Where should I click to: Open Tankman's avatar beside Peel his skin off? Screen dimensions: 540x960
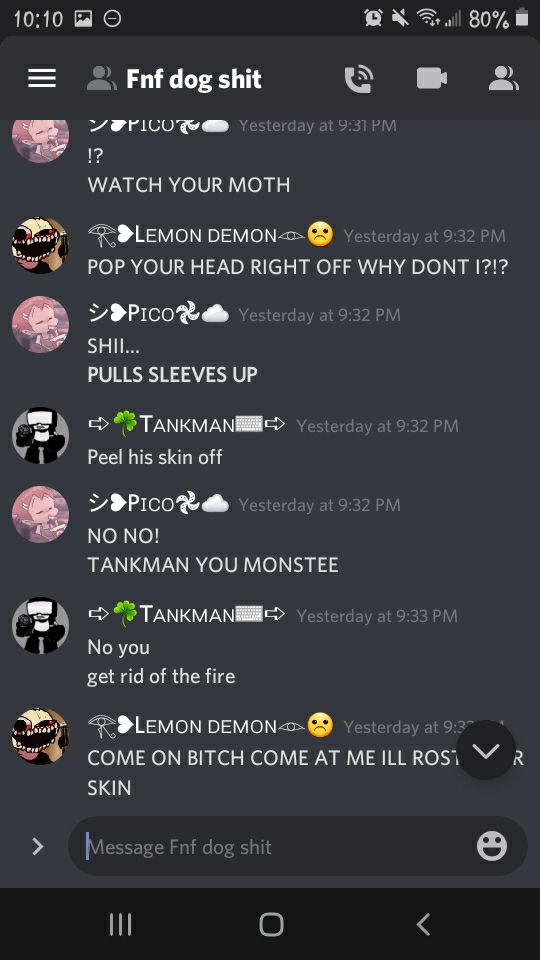40,435
